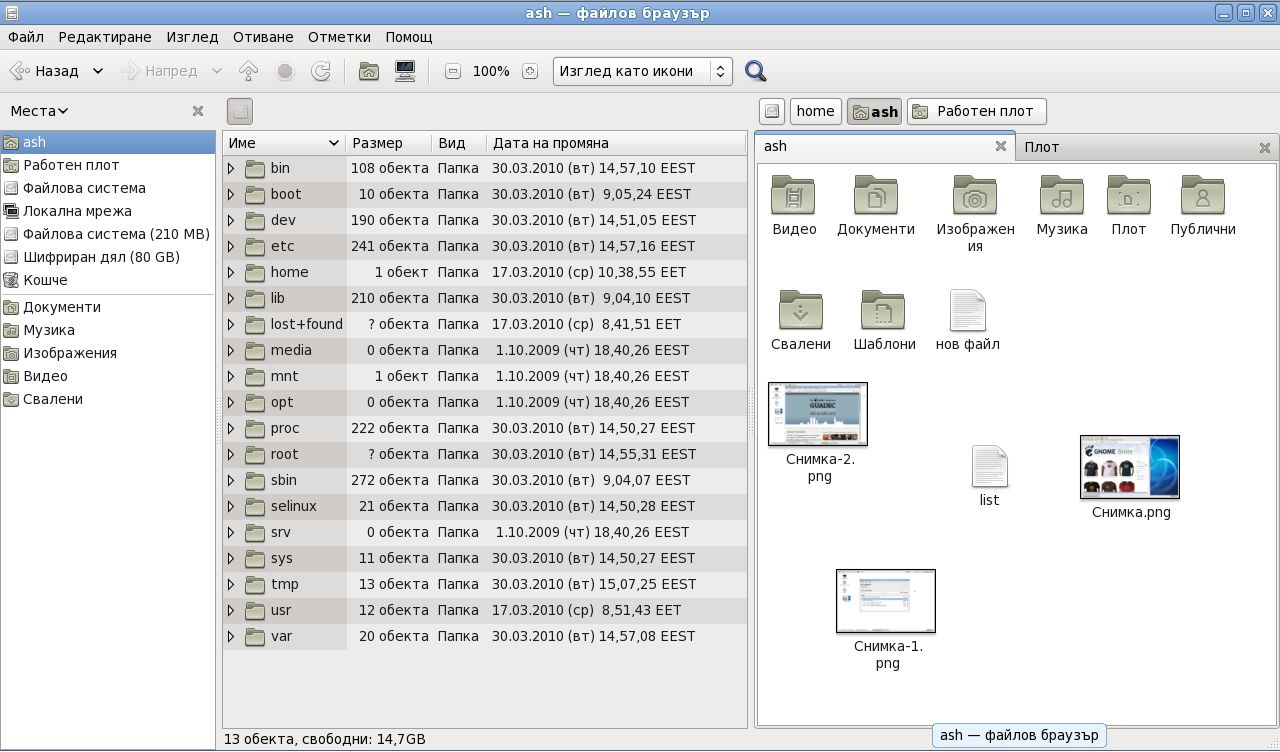Image resolution: width=1280 pixels, height=752 pixels.
Task: Toggle the path button in left pane
Action: pyautogui.click(x=240, y=111)
